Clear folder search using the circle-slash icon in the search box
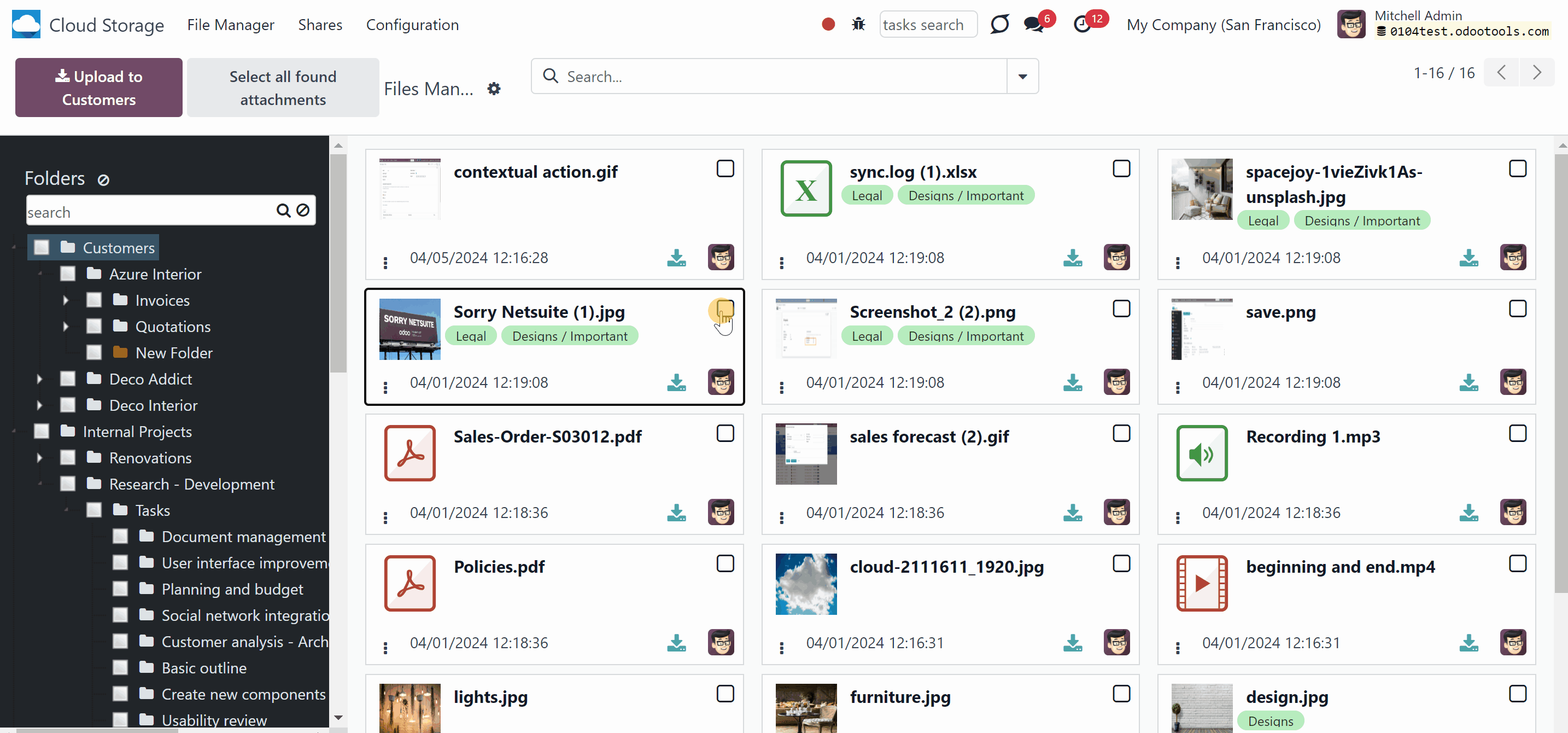 [x=302, y=211]
